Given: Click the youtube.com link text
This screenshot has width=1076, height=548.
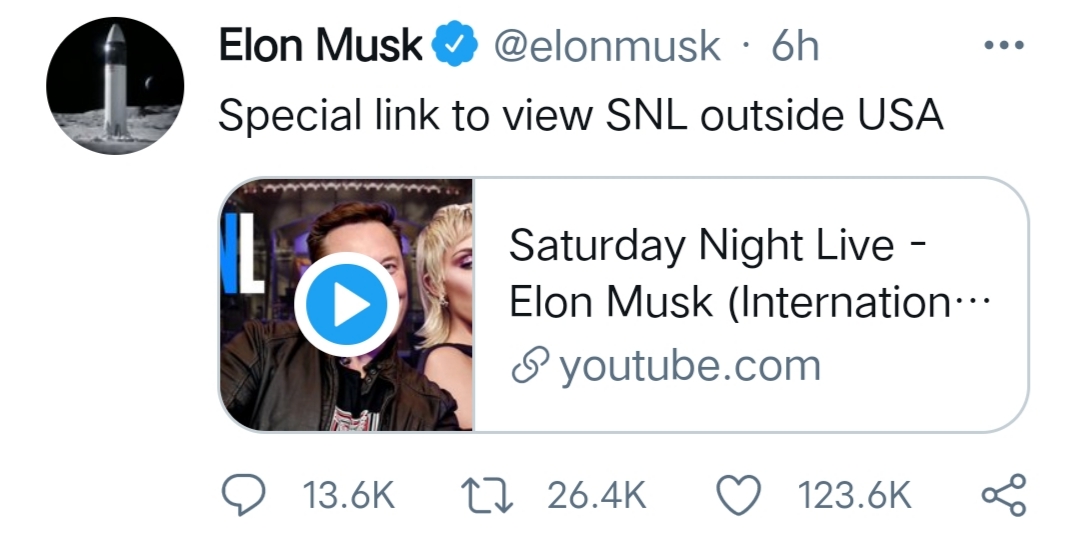Looking at the screenshot, I should 690,365.
